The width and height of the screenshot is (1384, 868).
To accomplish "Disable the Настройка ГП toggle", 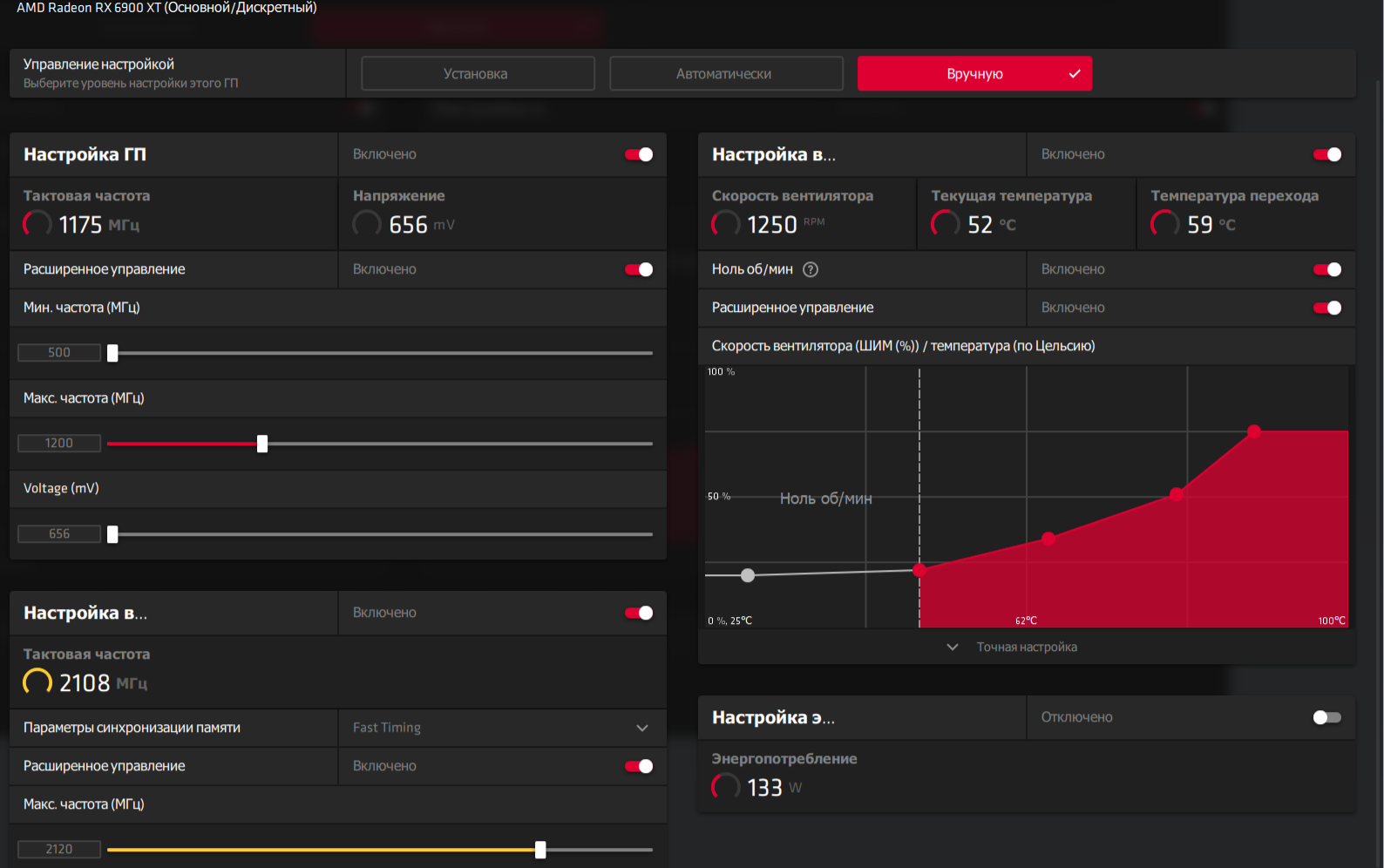I will tap(639, 154).
